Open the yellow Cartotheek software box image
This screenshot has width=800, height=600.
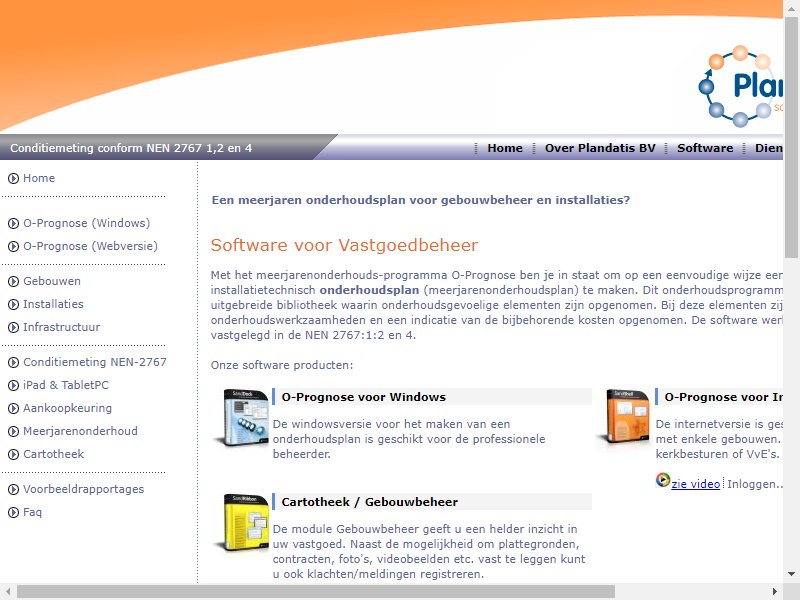[242, 522]
